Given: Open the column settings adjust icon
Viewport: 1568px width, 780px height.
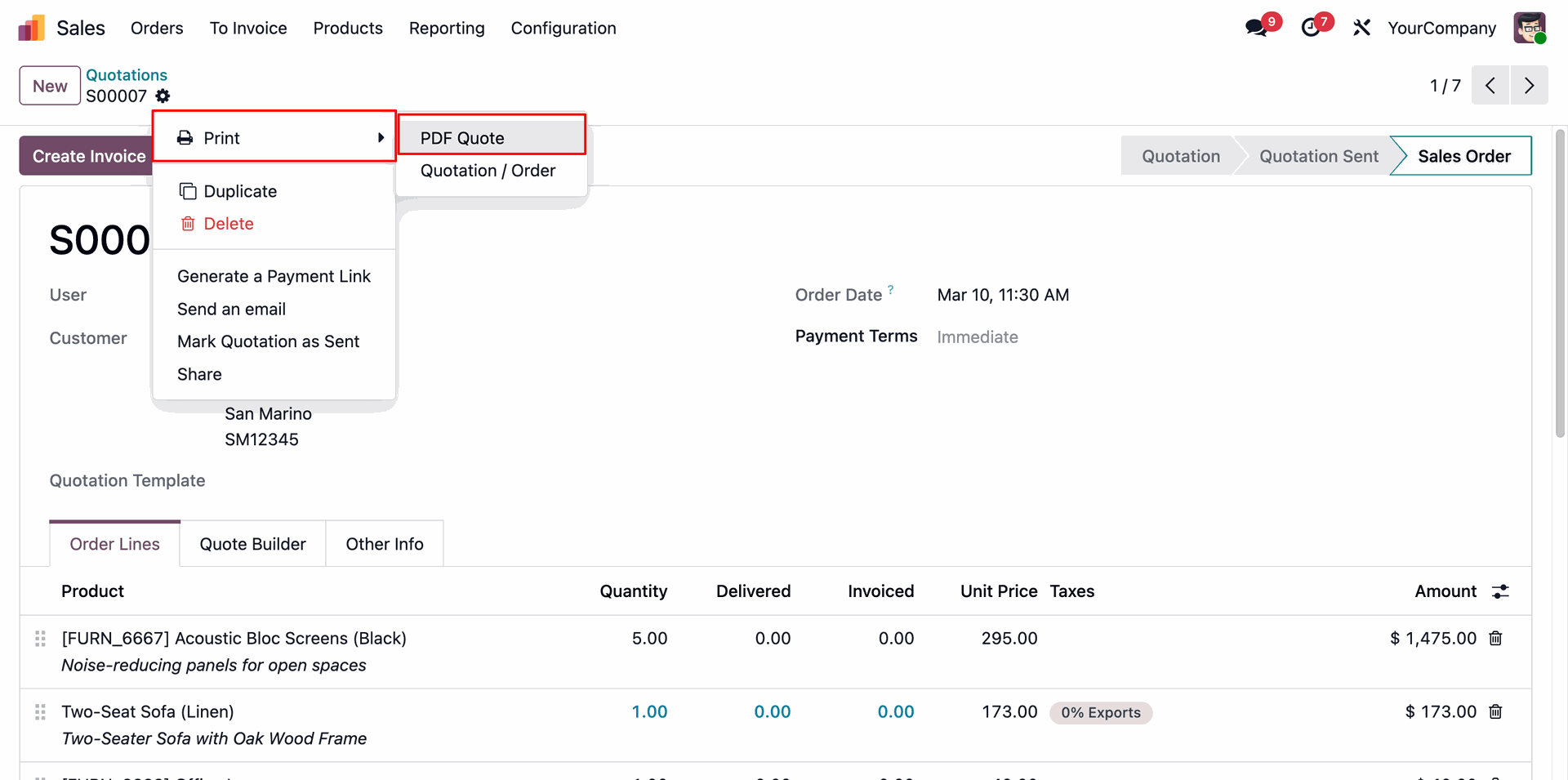Looking at the screenshot, I should tap(1500, 591).
